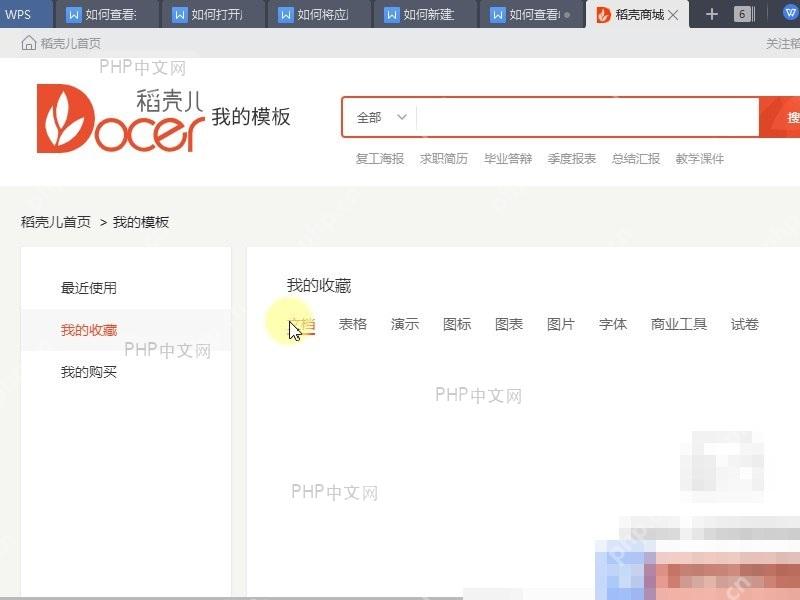
Task: Focus the template search input field
Action: pyautogui.click(x=588, y=117)
